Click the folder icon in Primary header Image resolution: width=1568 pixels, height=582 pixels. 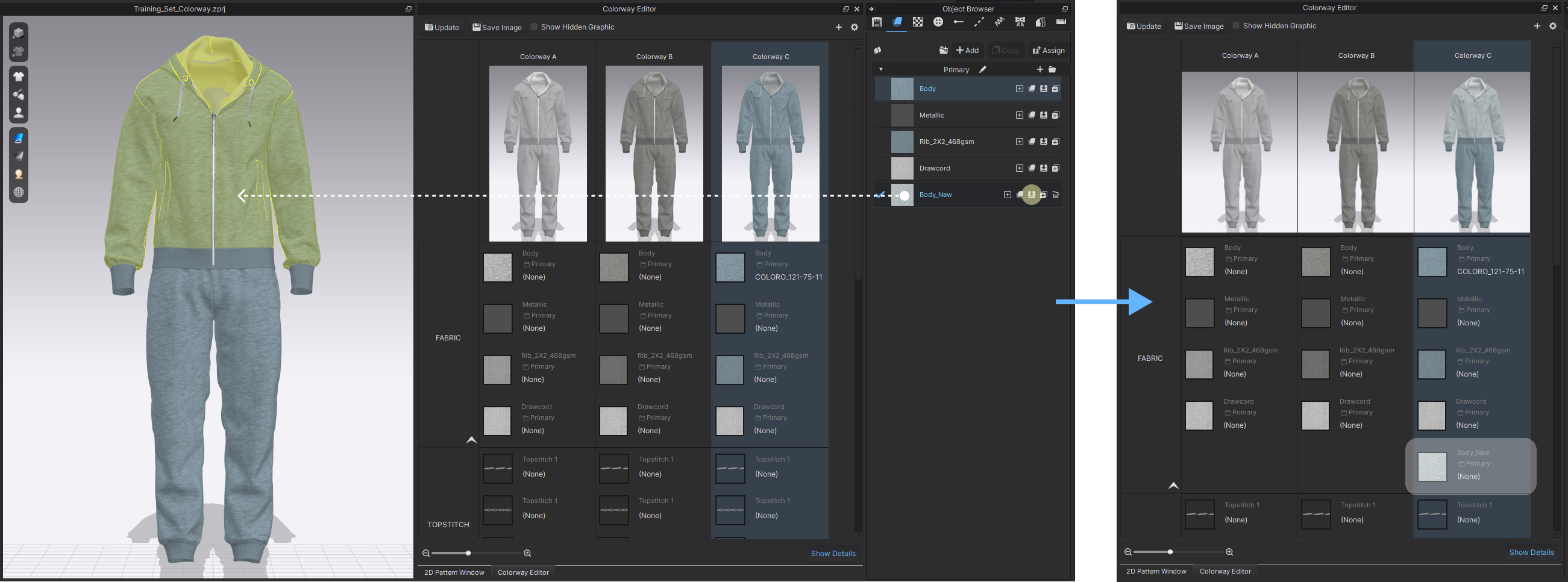click(1052, 69)
